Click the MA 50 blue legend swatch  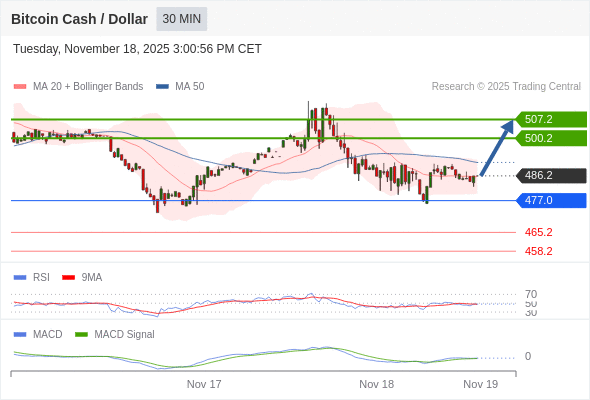[162, 87]
